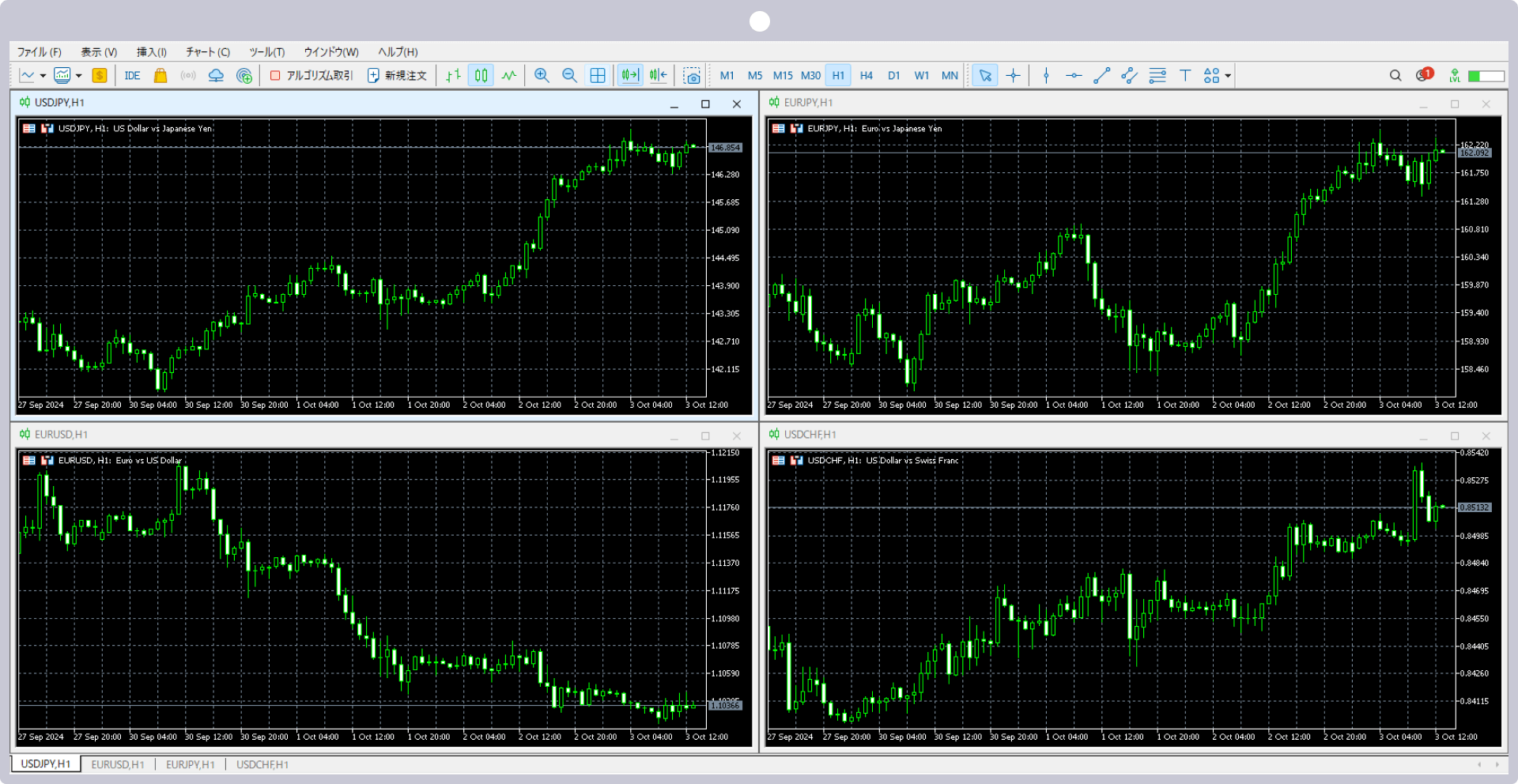The width and height of the screenshot is (1518, 784).
Task: Open the search magnifier in toolbar
Action: pyautogui.click(x=1395, y=76)
